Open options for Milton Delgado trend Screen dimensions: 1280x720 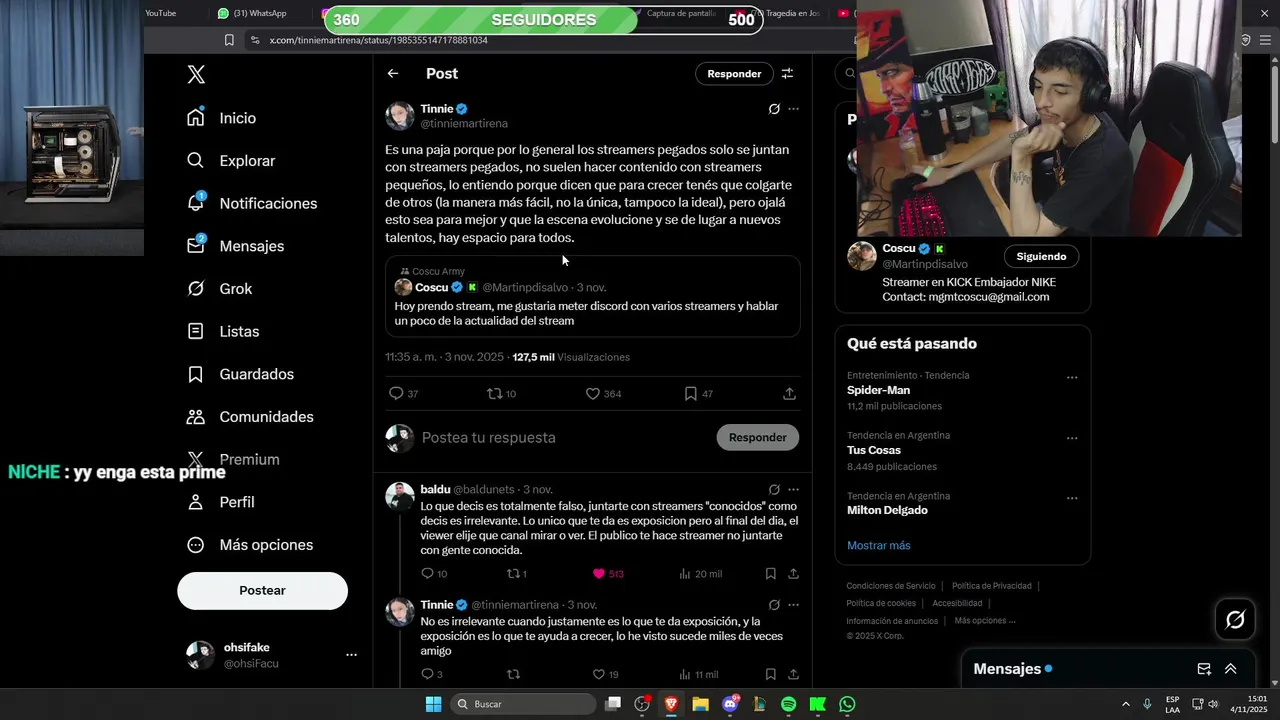1072,498
